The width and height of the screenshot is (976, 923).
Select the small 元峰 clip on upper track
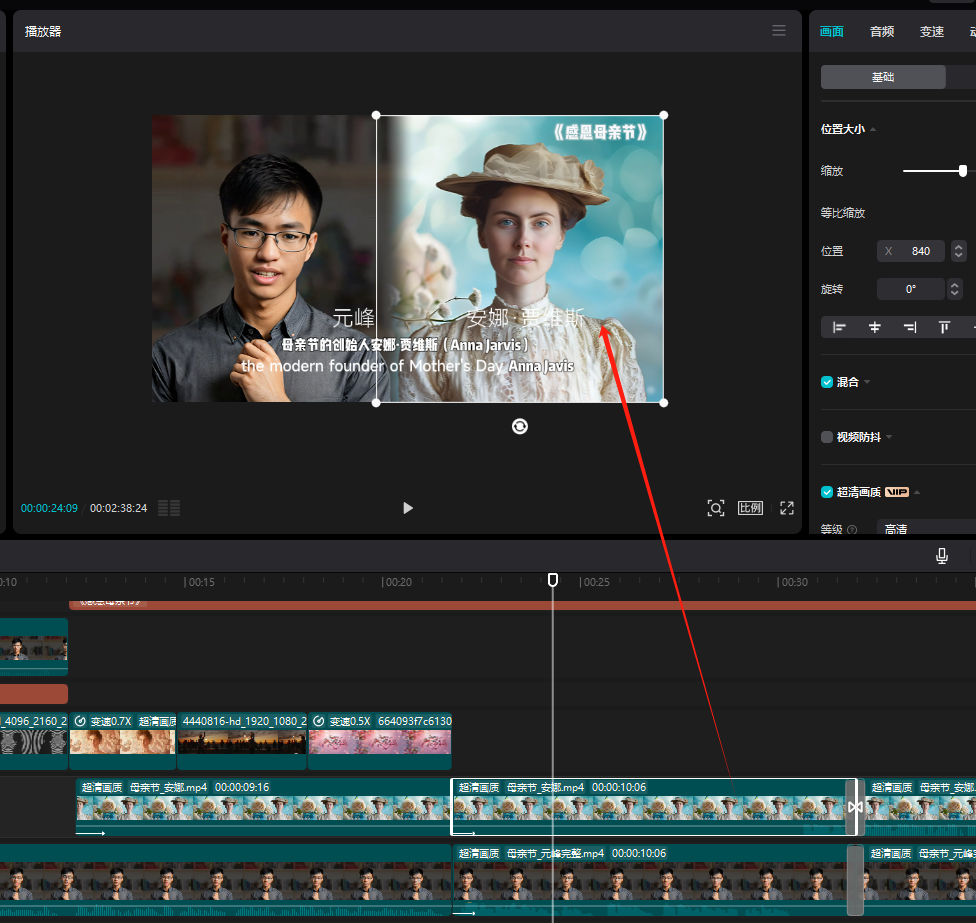(34, 647)
